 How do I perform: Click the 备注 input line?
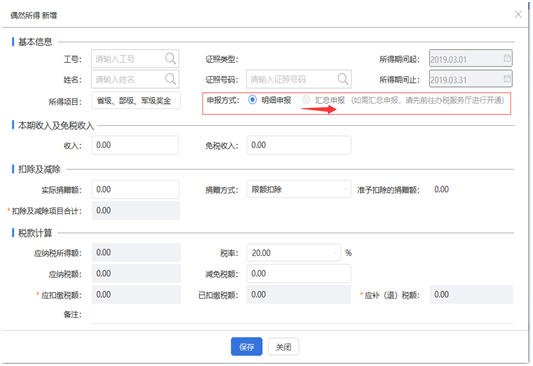tap(302, 315)
